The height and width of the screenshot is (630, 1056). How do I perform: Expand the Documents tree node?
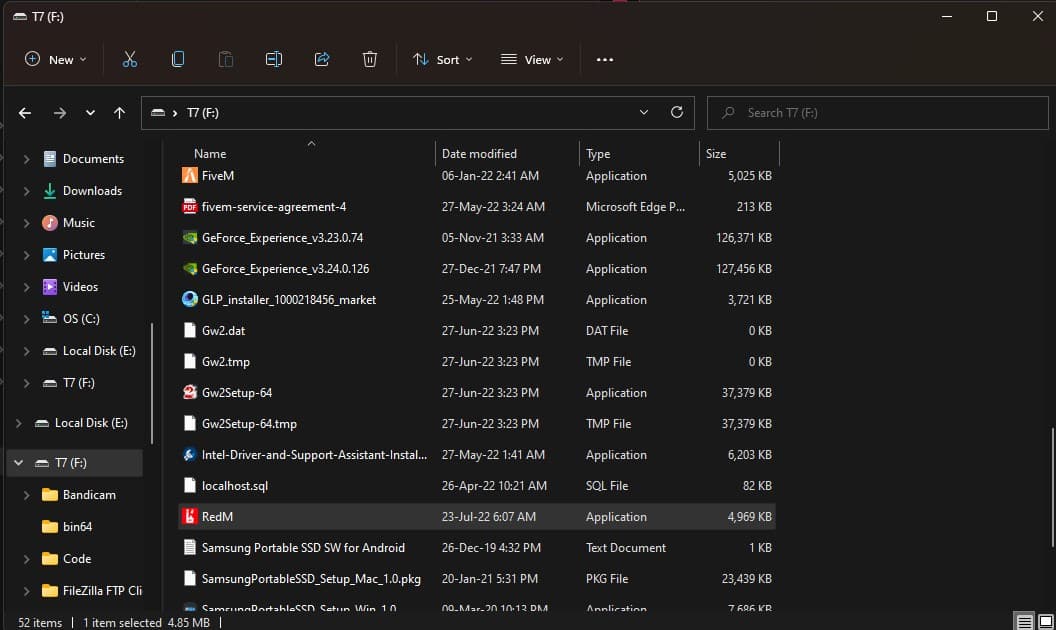pos(26,160)
